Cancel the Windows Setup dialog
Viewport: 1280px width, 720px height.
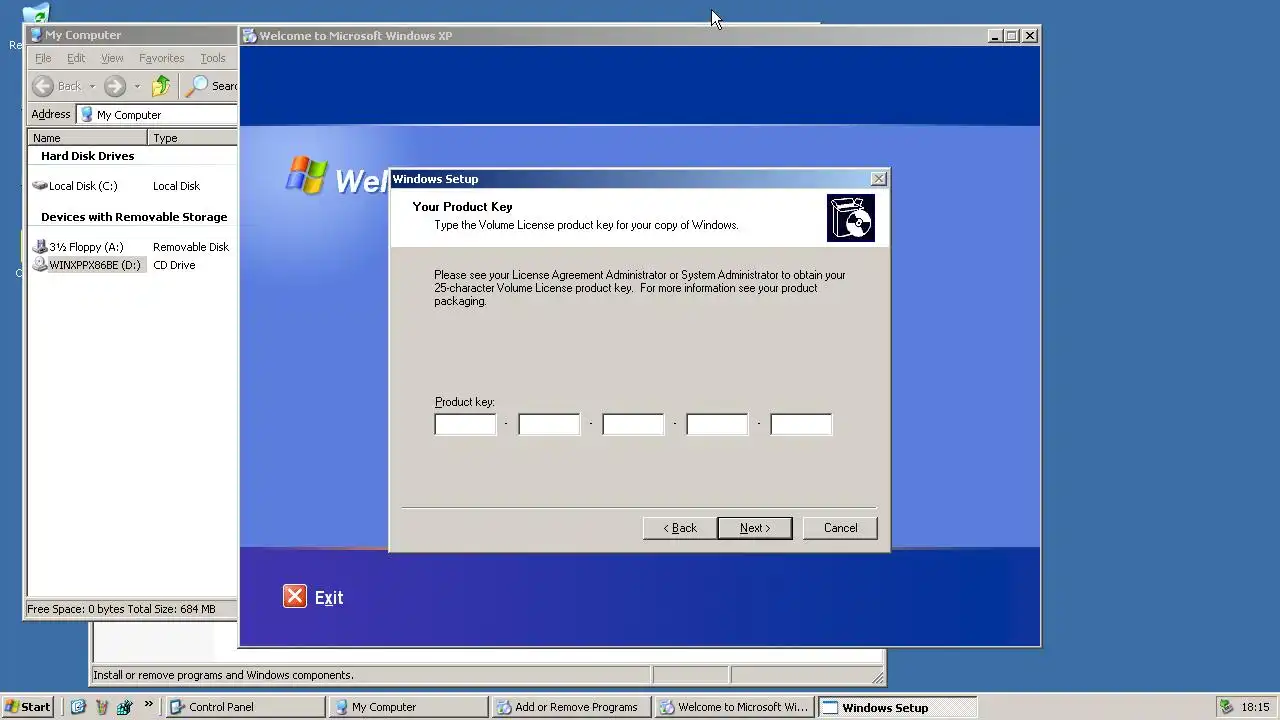[840, 528]
